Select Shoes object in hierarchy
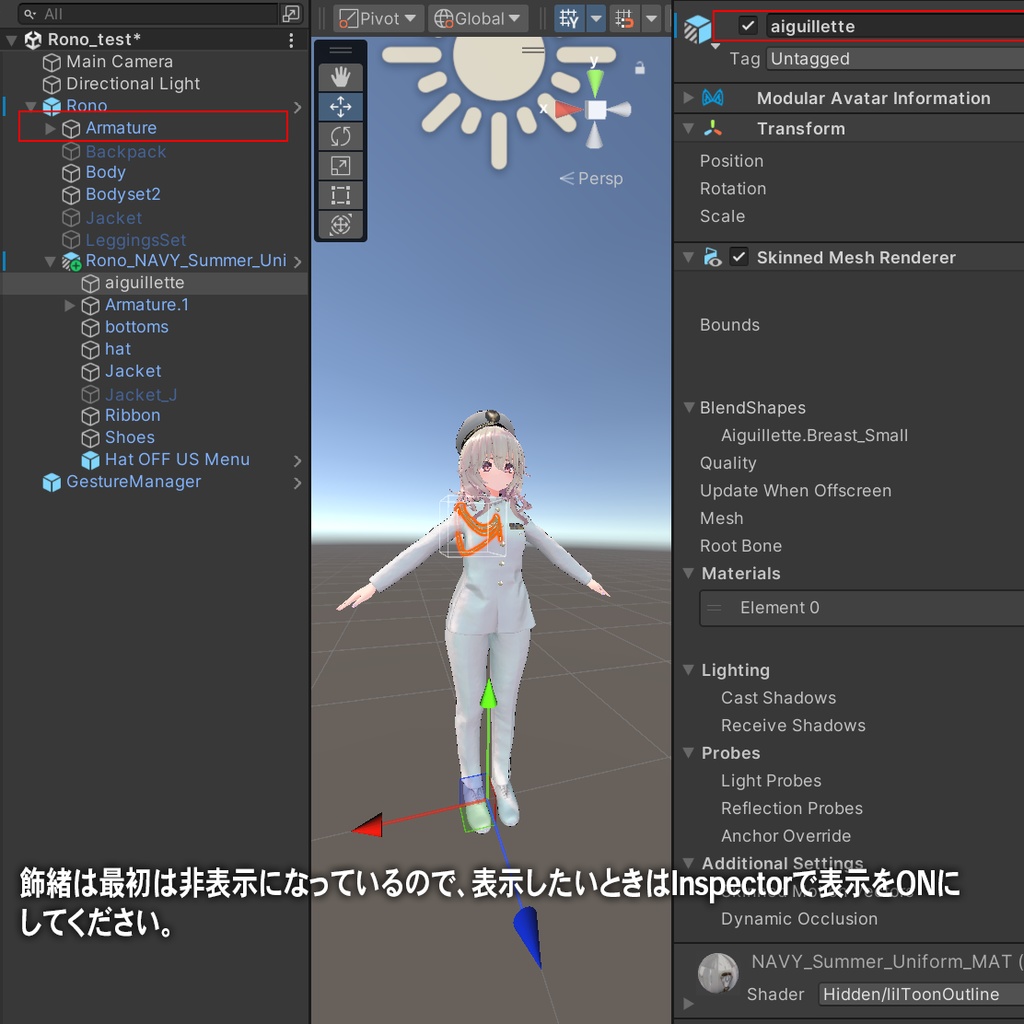Image resolution: width=1024 pixels, height=1024 pixels. coord(129,438)
